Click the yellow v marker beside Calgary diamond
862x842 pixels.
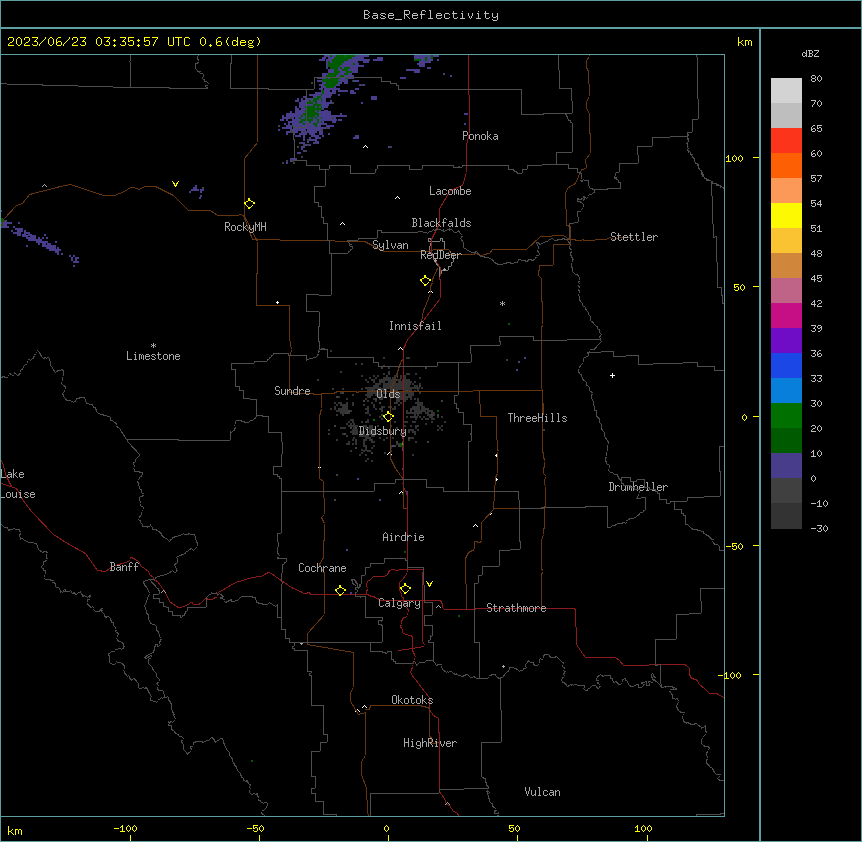click(429, 584)
